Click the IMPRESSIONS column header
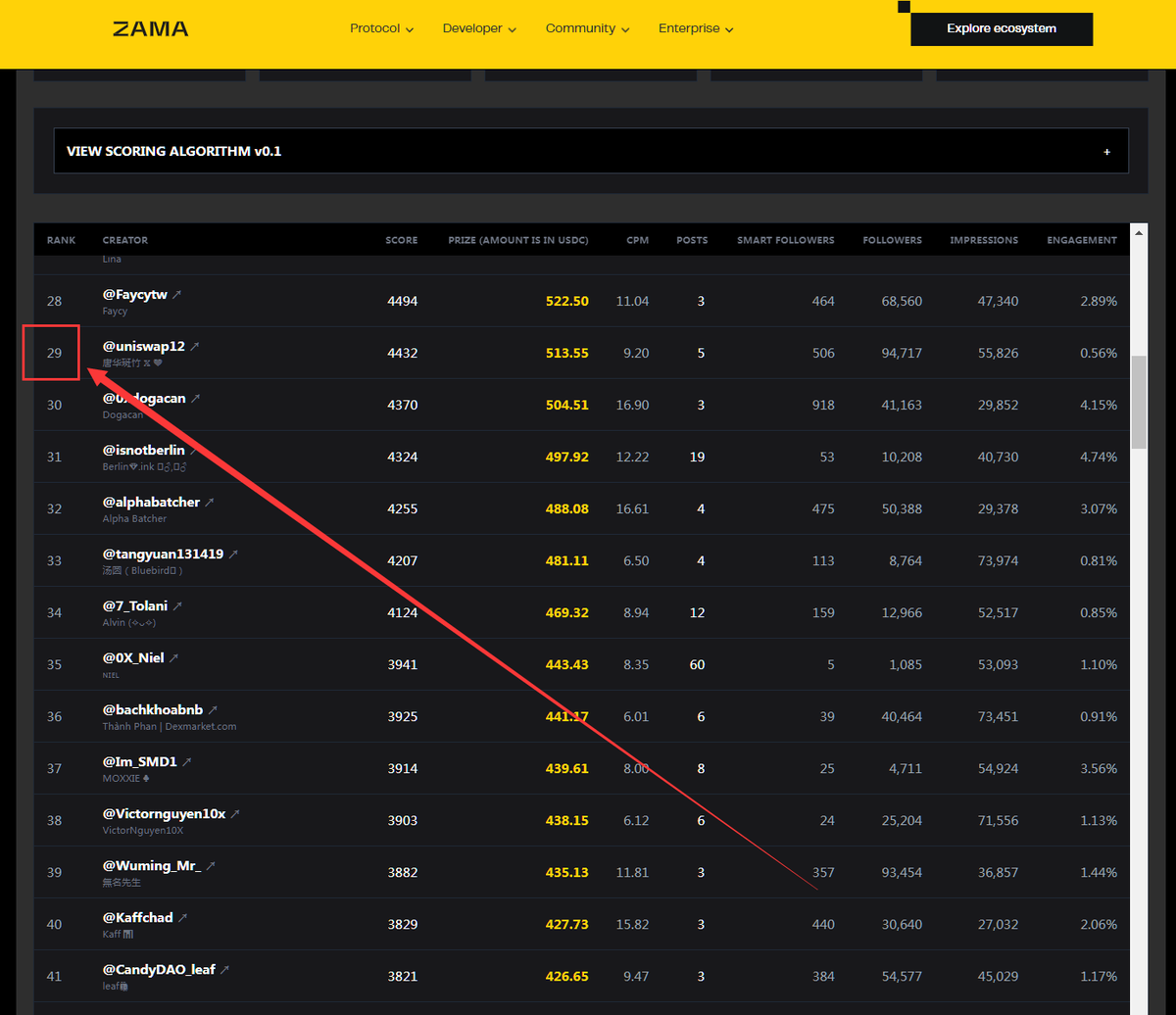Screen dimensions: 1176x1015 (x=984, y=240)
